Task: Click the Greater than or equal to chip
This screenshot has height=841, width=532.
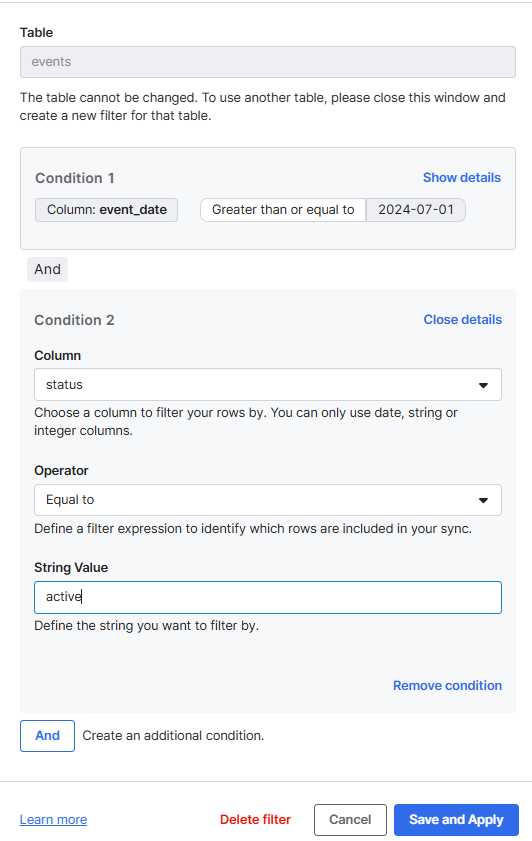Action: click(283, 210)
